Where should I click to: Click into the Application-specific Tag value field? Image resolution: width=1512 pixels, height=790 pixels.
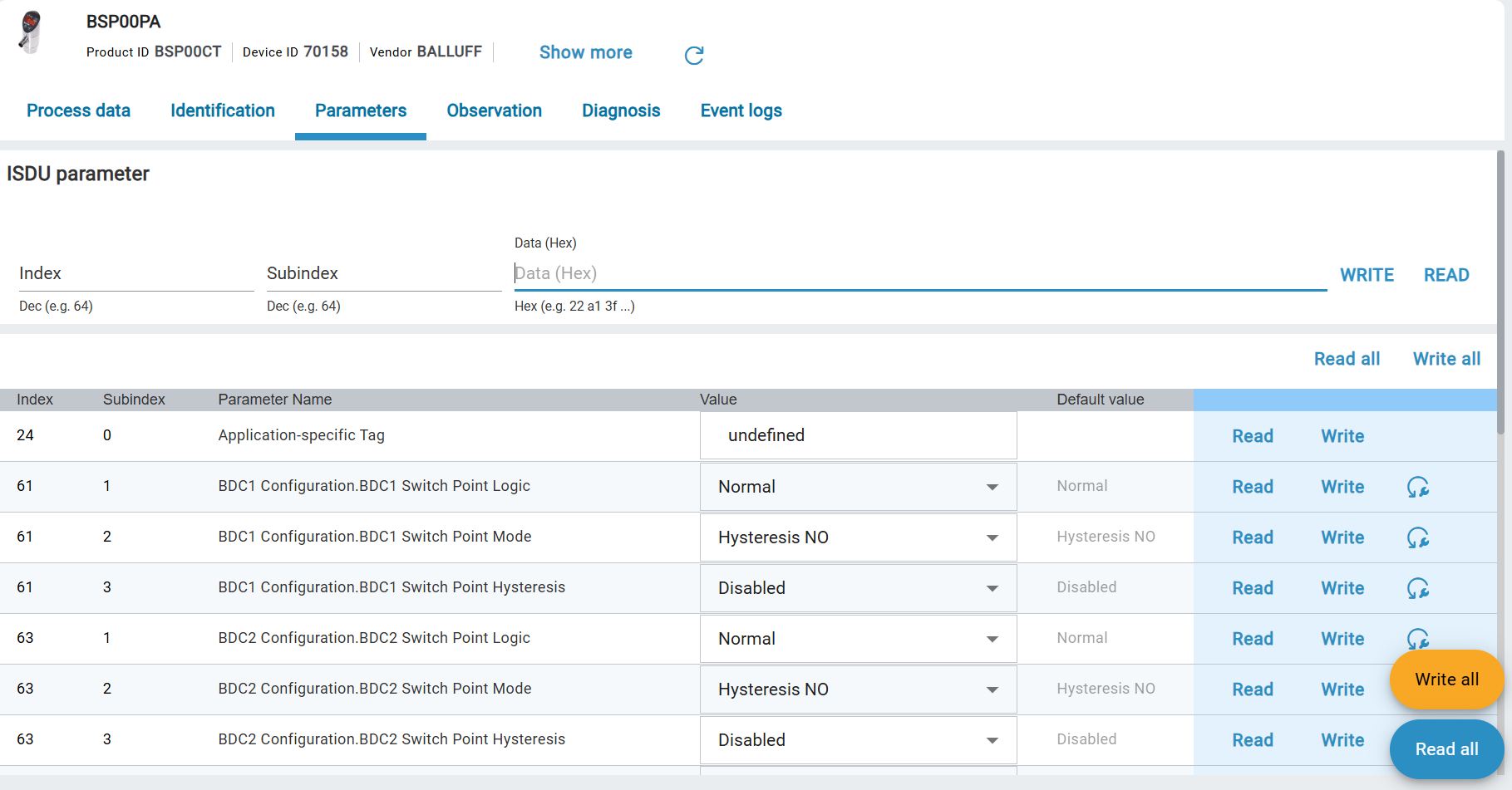pos(858,435)
